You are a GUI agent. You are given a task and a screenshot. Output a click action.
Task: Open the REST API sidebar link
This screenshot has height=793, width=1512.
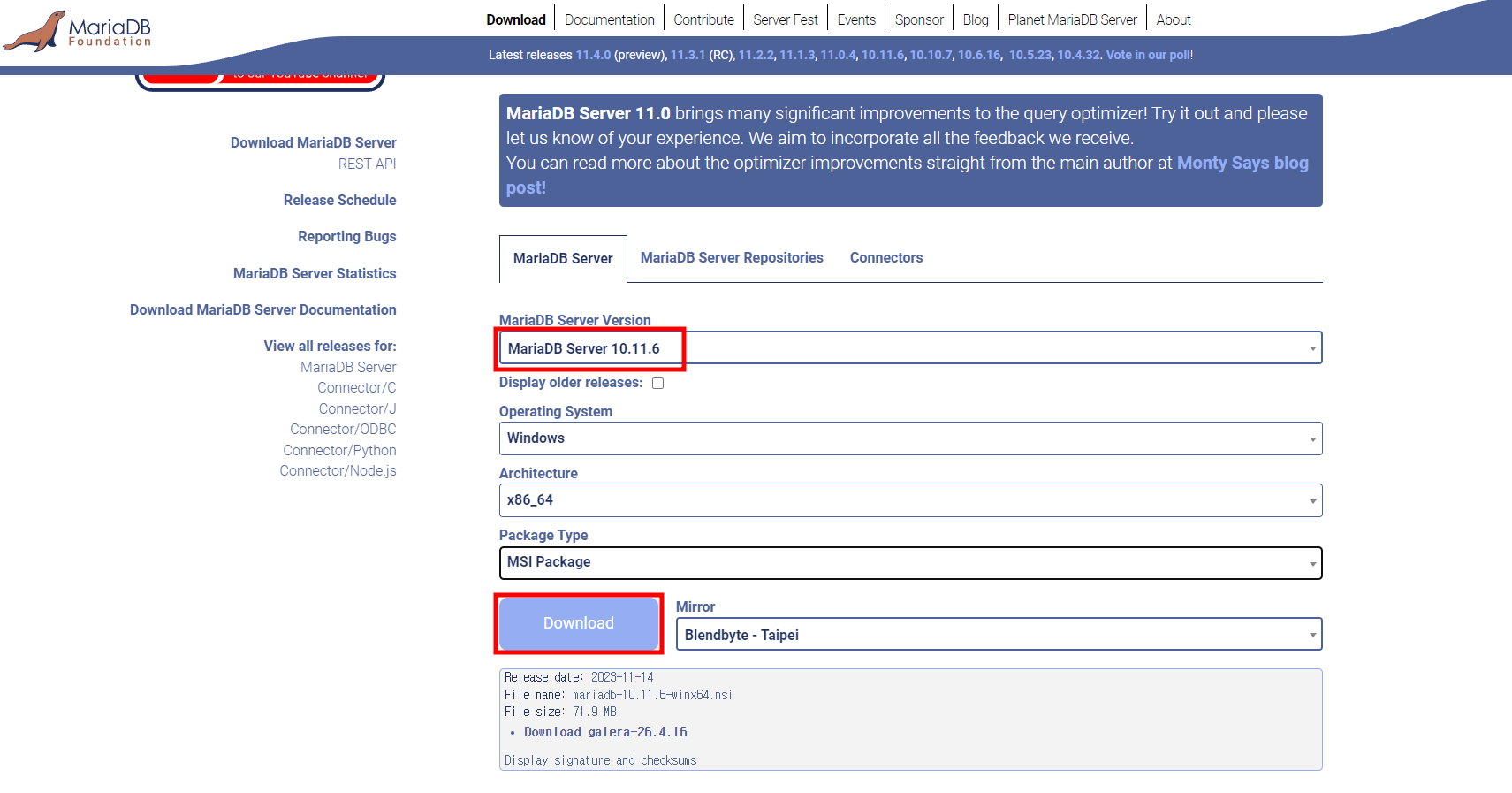point(367,164)
